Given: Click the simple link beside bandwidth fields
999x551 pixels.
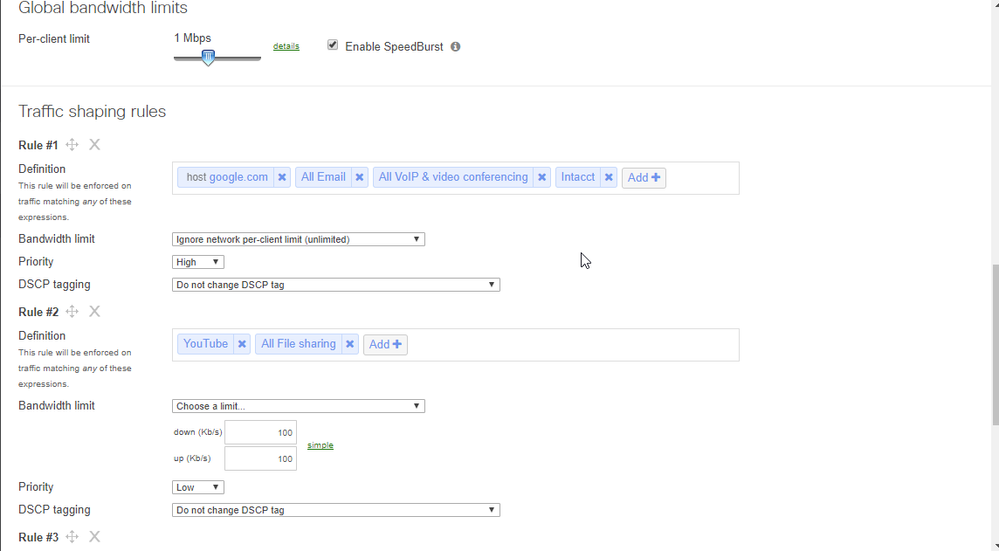Looking at the screenshot, I should pyautogui.click(x=320, y=445).
